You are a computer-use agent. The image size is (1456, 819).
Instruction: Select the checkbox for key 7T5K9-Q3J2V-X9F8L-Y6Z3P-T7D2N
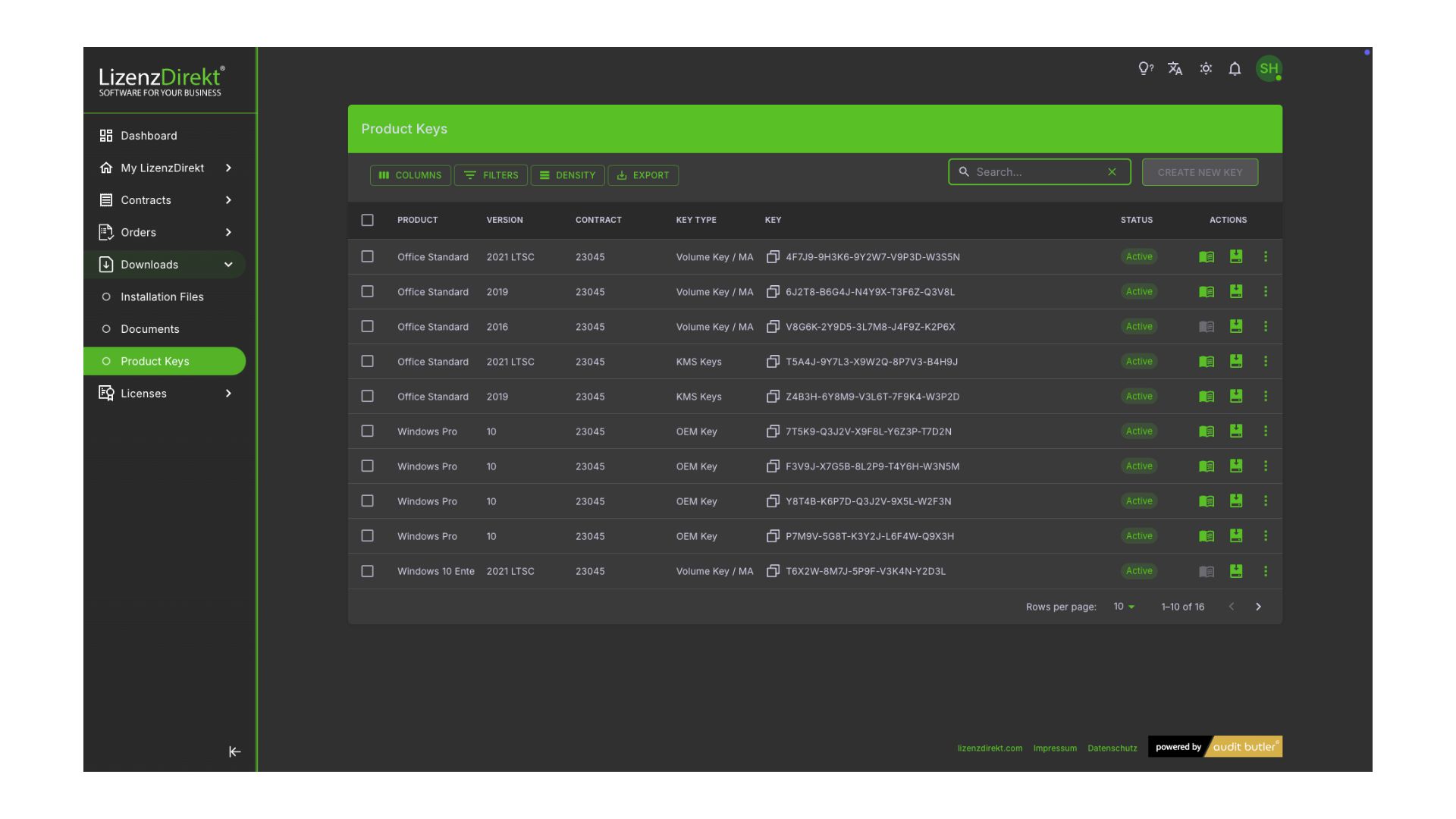[367, 431]
